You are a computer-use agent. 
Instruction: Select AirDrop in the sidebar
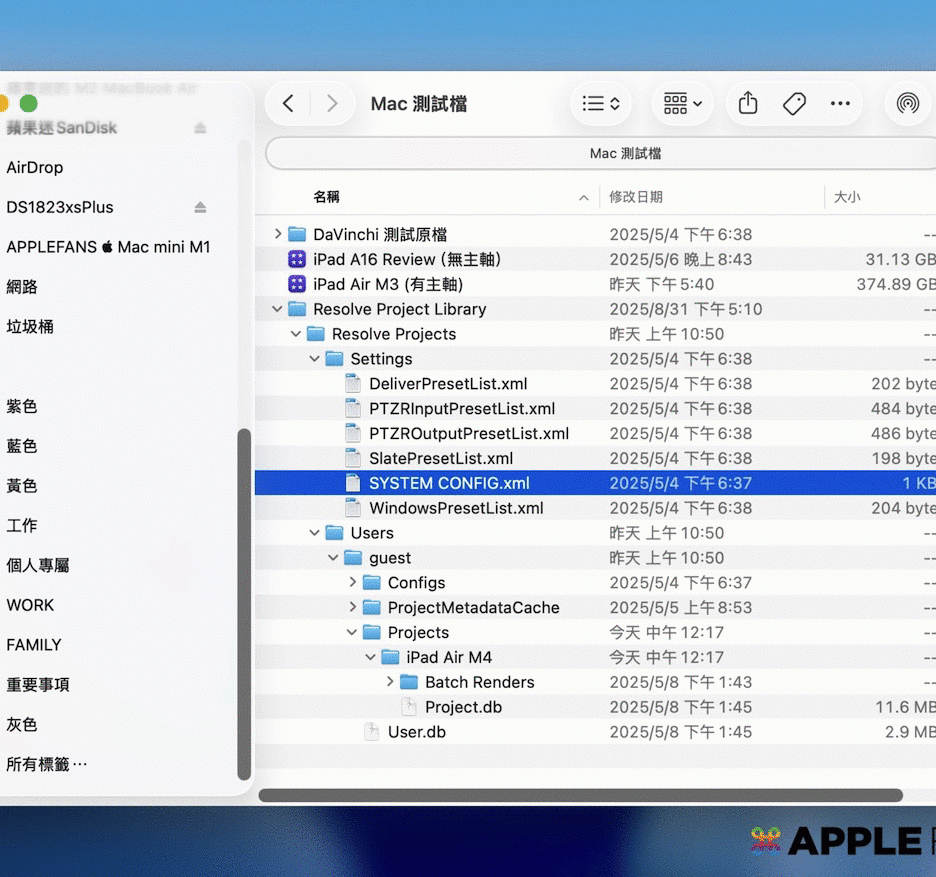tap(35, 168)
